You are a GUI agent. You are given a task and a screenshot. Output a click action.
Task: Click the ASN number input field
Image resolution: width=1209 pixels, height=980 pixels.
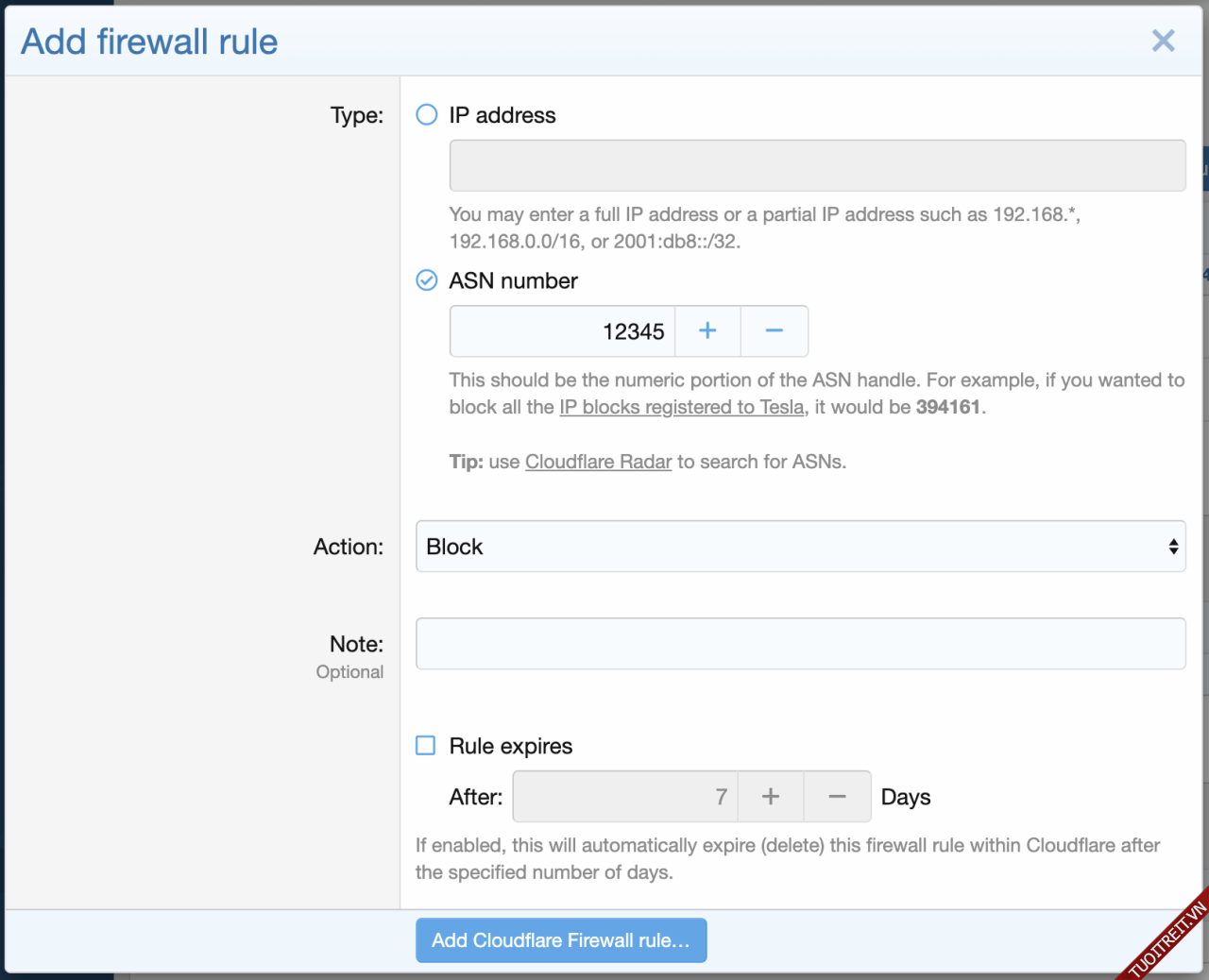563,331
